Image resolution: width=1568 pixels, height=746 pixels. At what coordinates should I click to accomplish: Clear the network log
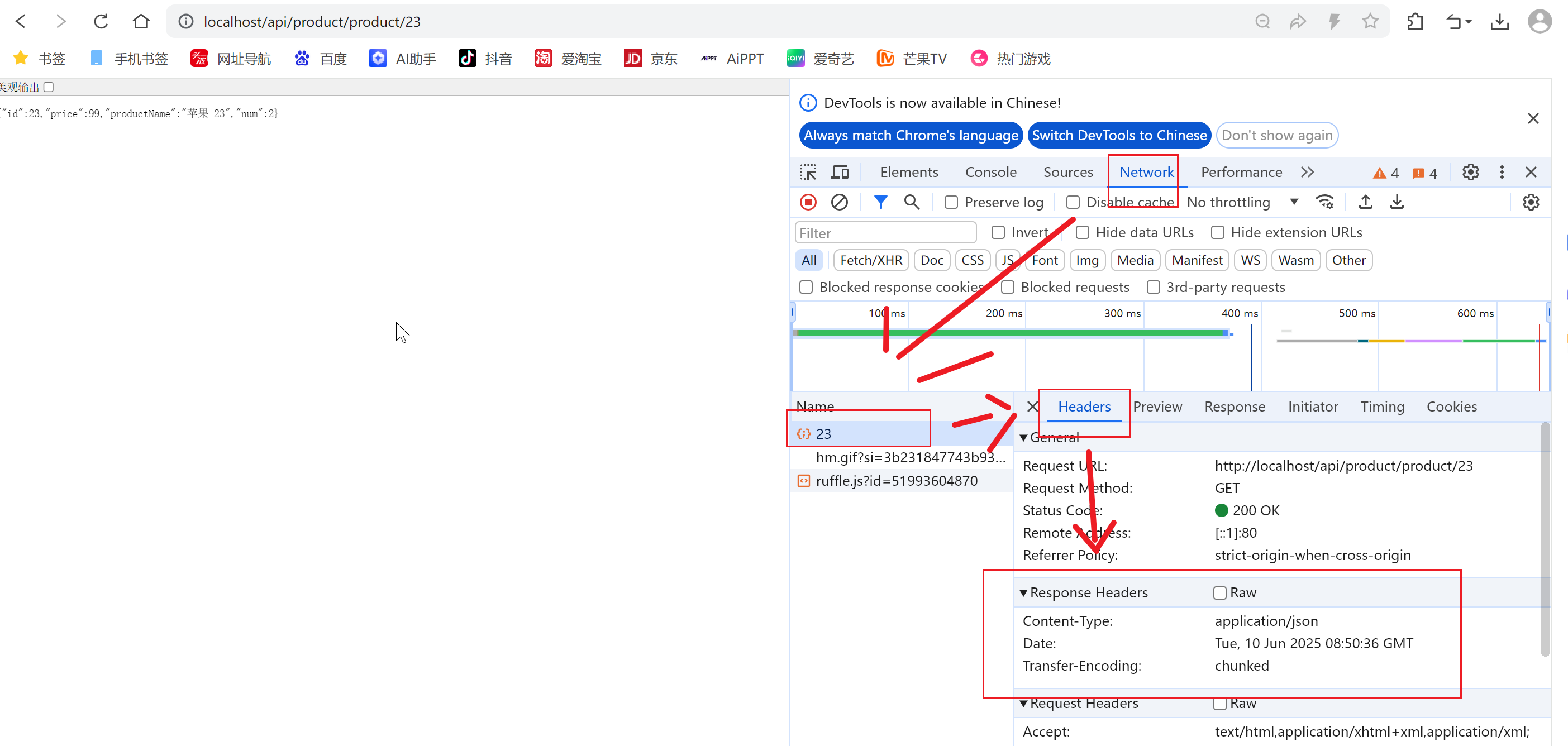pos(840,202)
